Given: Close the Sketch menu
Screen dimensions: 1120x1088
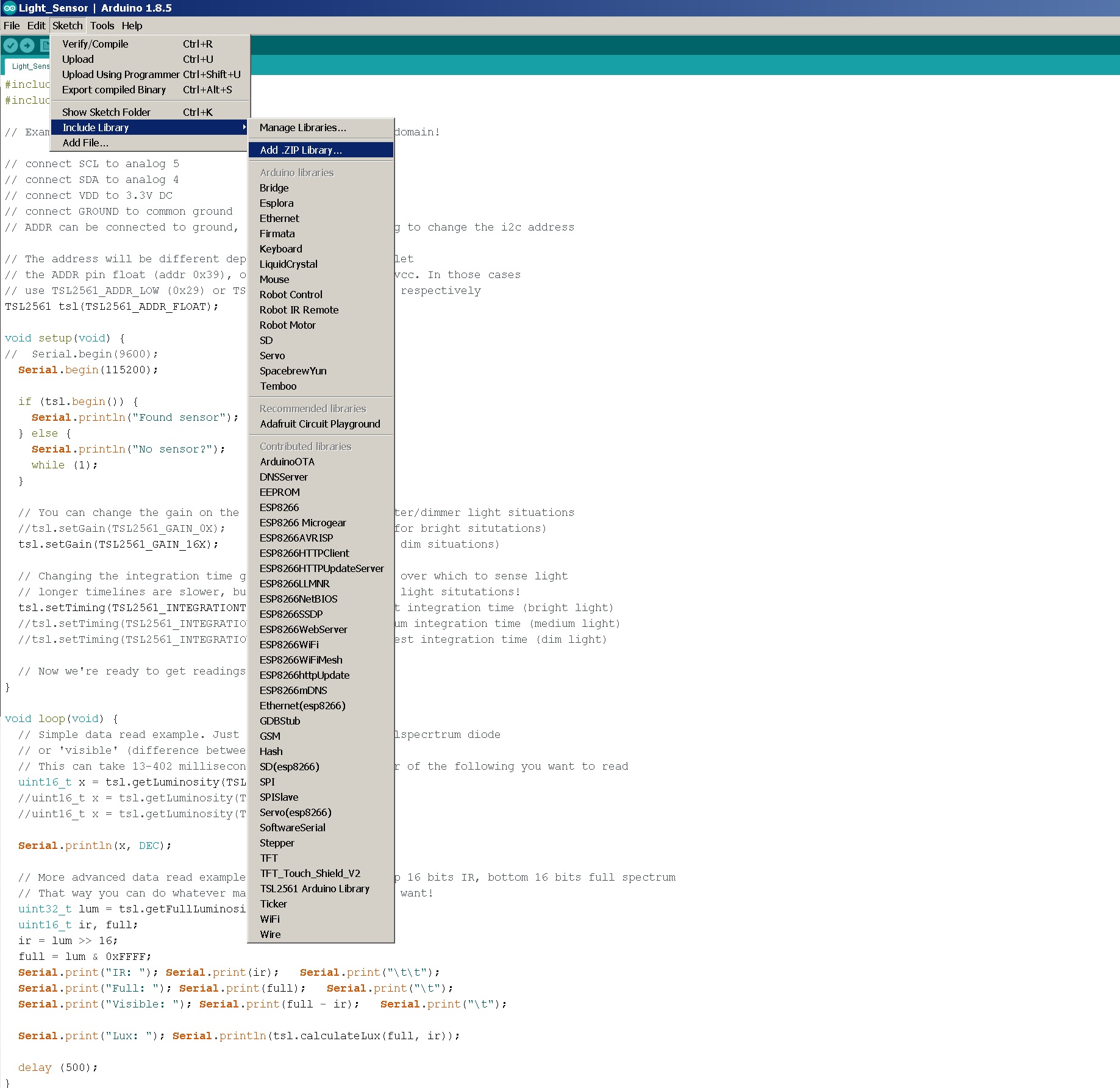Looking at the screenshot, I should [68, 26].
